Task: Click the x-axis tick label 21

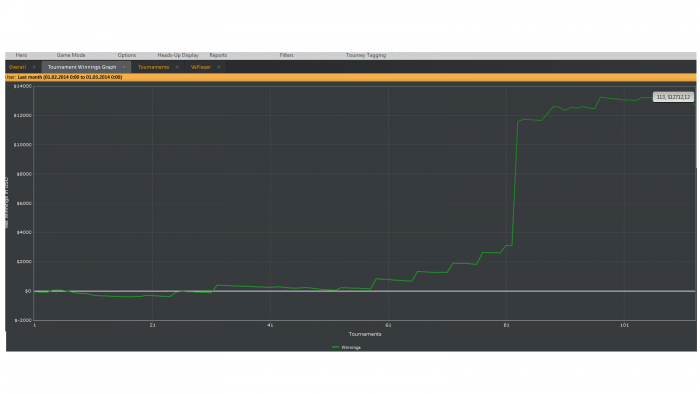Action: pos(153,325)
